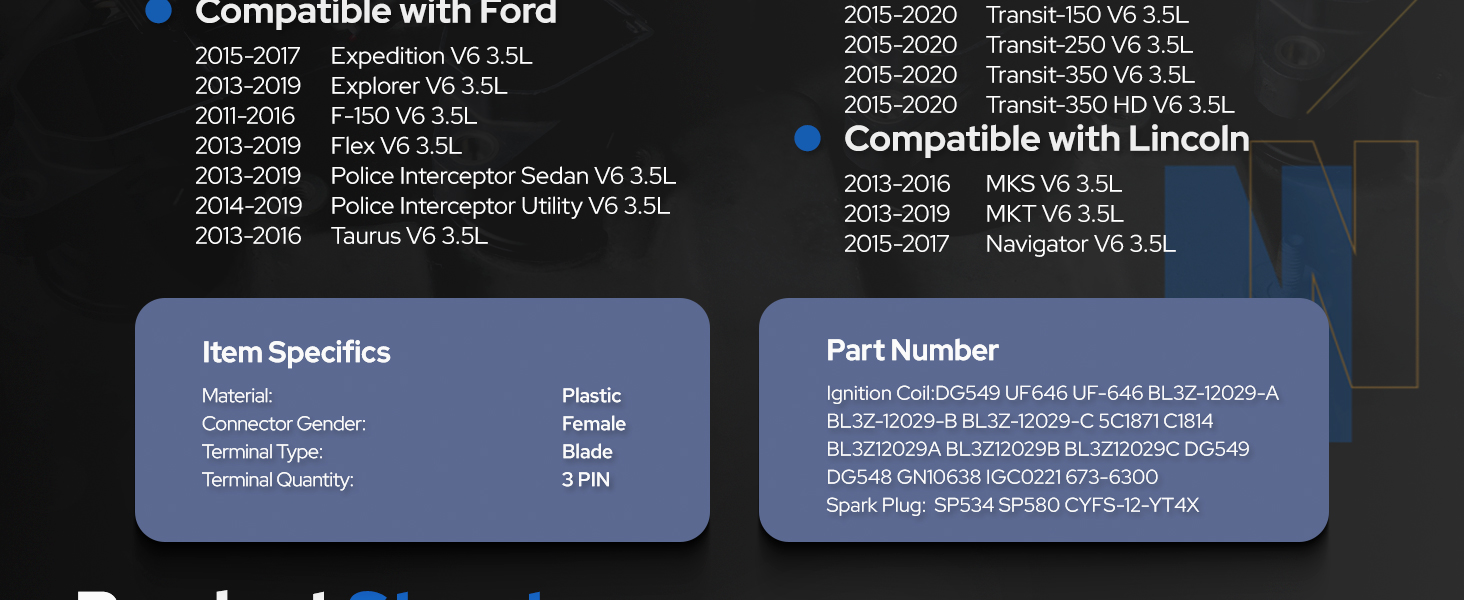Click the Spark Plug part numbers line
The height and width of the screenshot is (600, 1464).
(1012, 506)
